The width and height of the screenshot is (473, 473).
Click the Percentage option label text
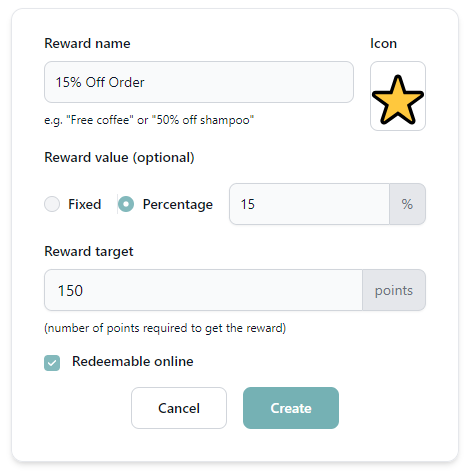click(178, 204)
